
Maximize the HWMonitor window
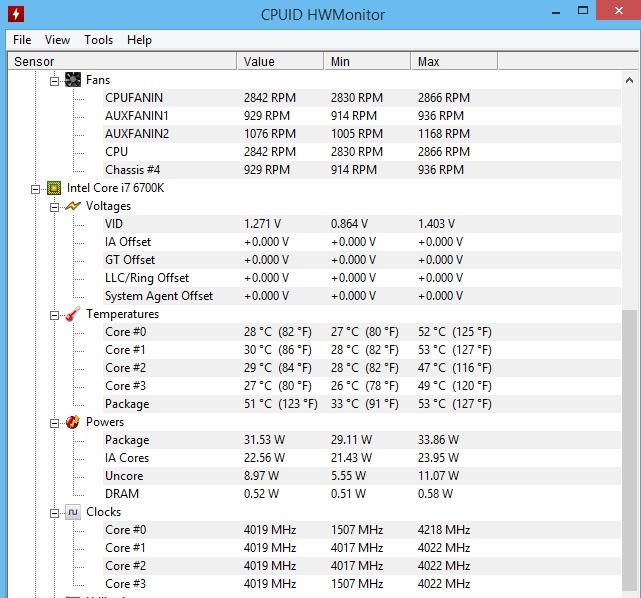(583, 11)
